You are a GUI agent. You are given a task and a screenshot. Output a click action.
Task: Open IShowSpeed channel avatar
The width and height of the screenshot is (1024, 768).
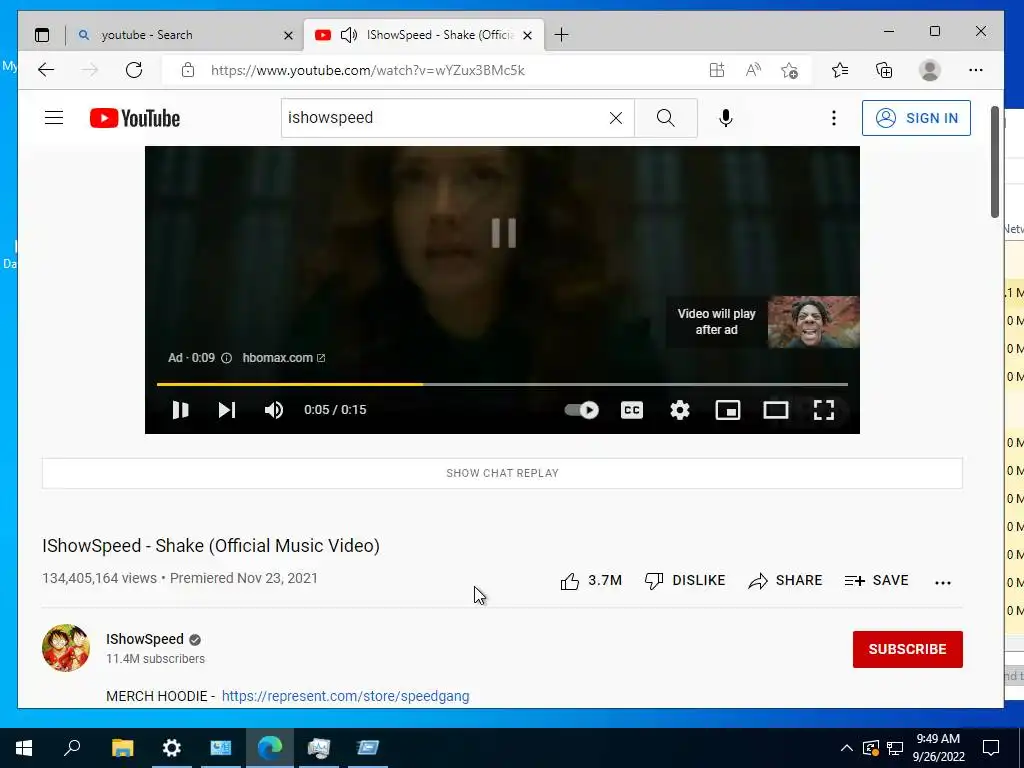tap(66, 648)
